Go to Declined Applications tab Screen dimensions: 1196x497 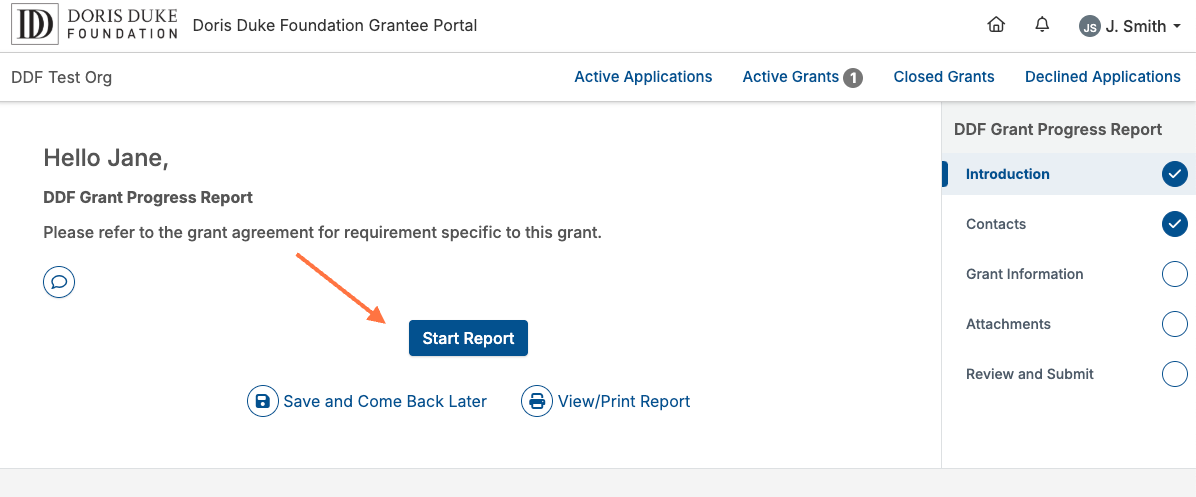[x=1103, y=77]
